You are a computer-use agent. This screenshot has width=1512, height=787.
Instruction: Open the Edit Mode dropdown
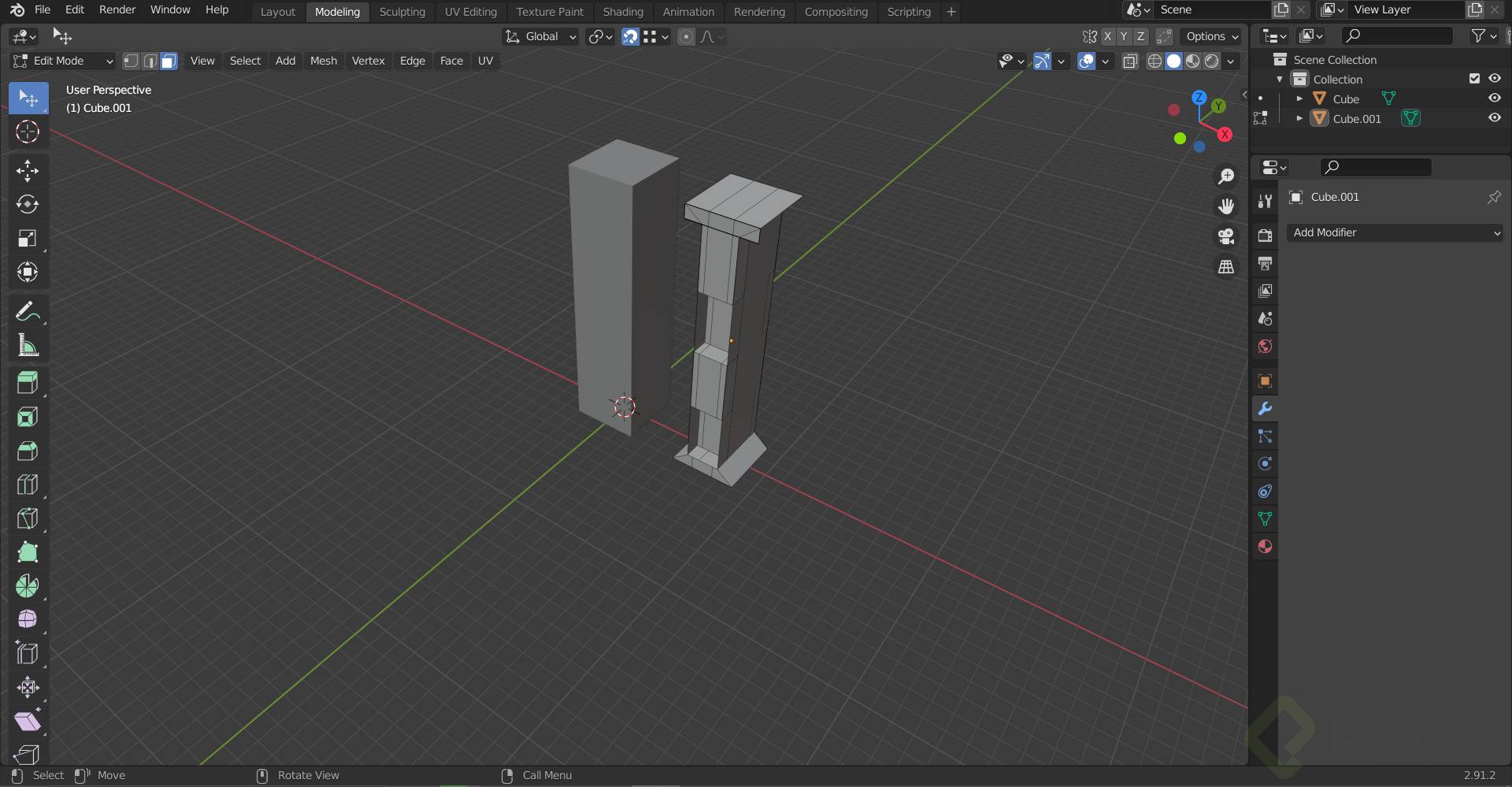click(x=62, y=61)
